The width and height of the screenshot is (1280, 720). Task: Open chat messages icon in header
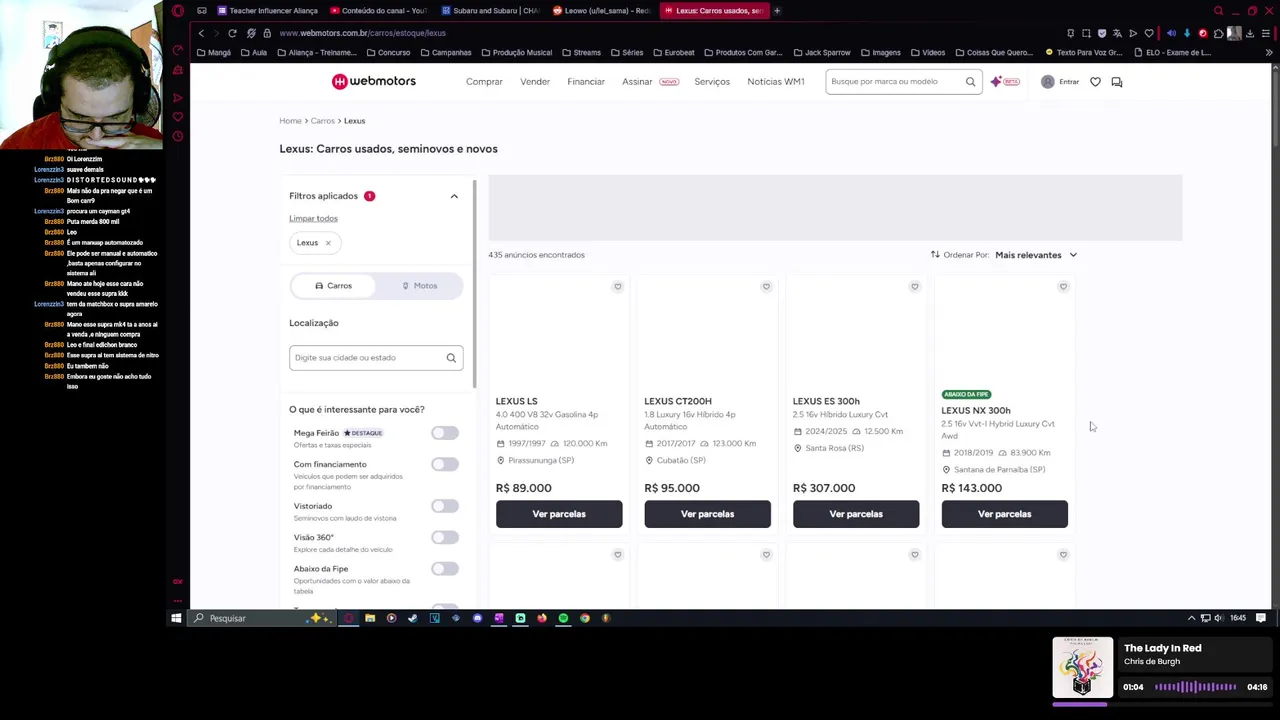pyautogui.click(x=1117, y=82)
